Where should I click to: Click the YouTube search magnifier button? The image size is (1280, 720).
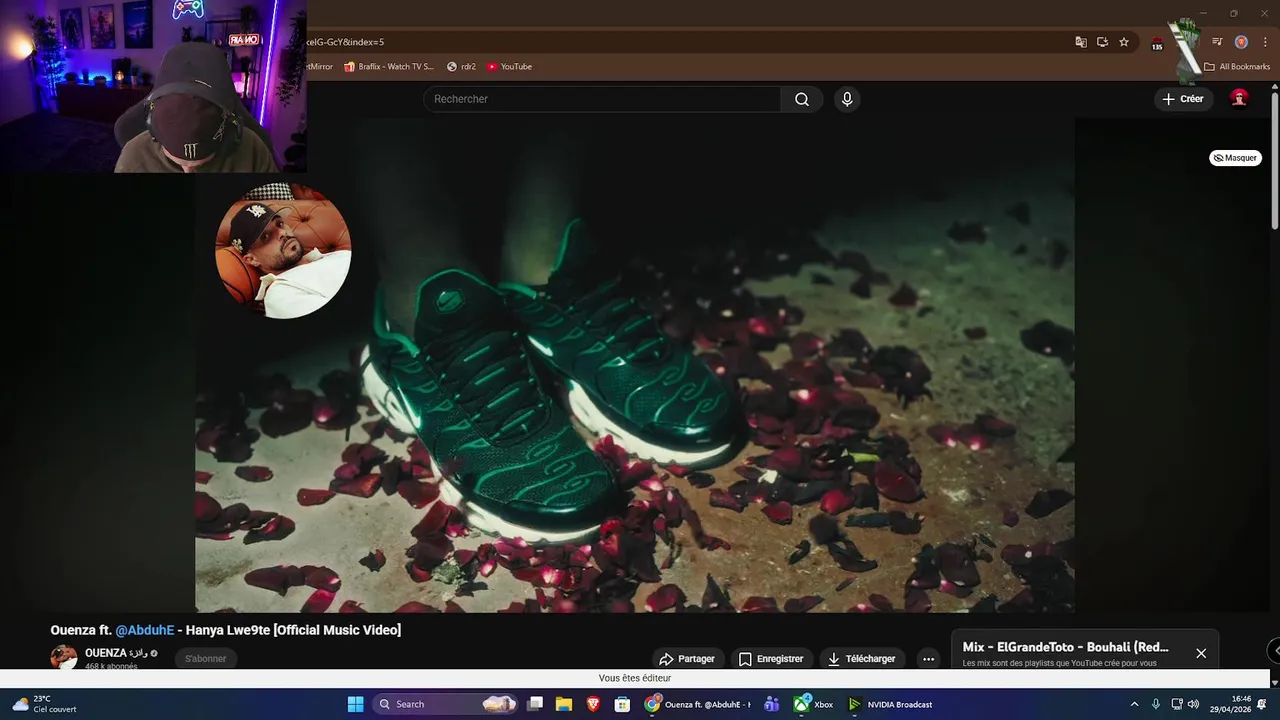pos(802,99)
